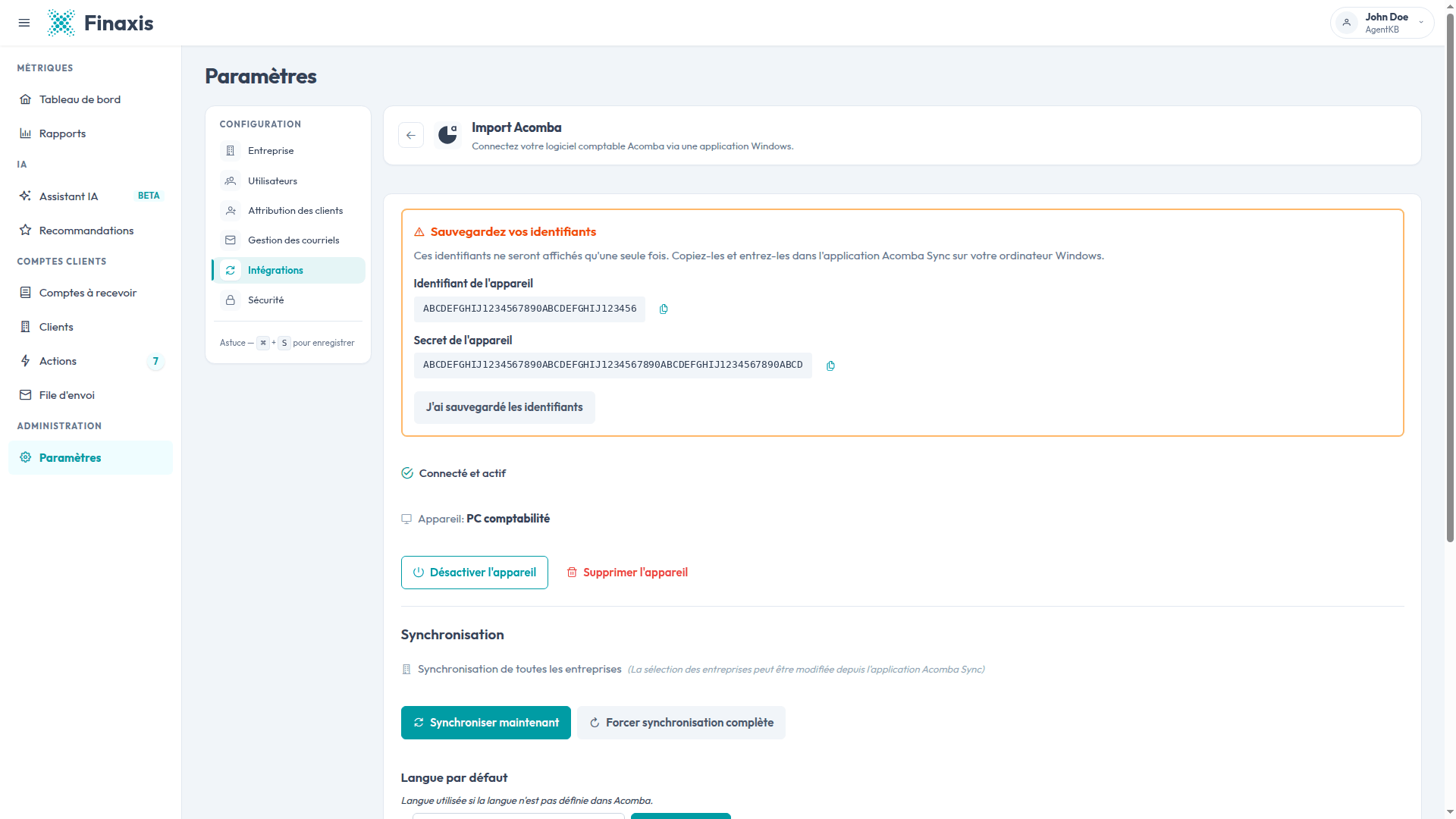Click the Attribution des clients icon

[x=231, y=211]
